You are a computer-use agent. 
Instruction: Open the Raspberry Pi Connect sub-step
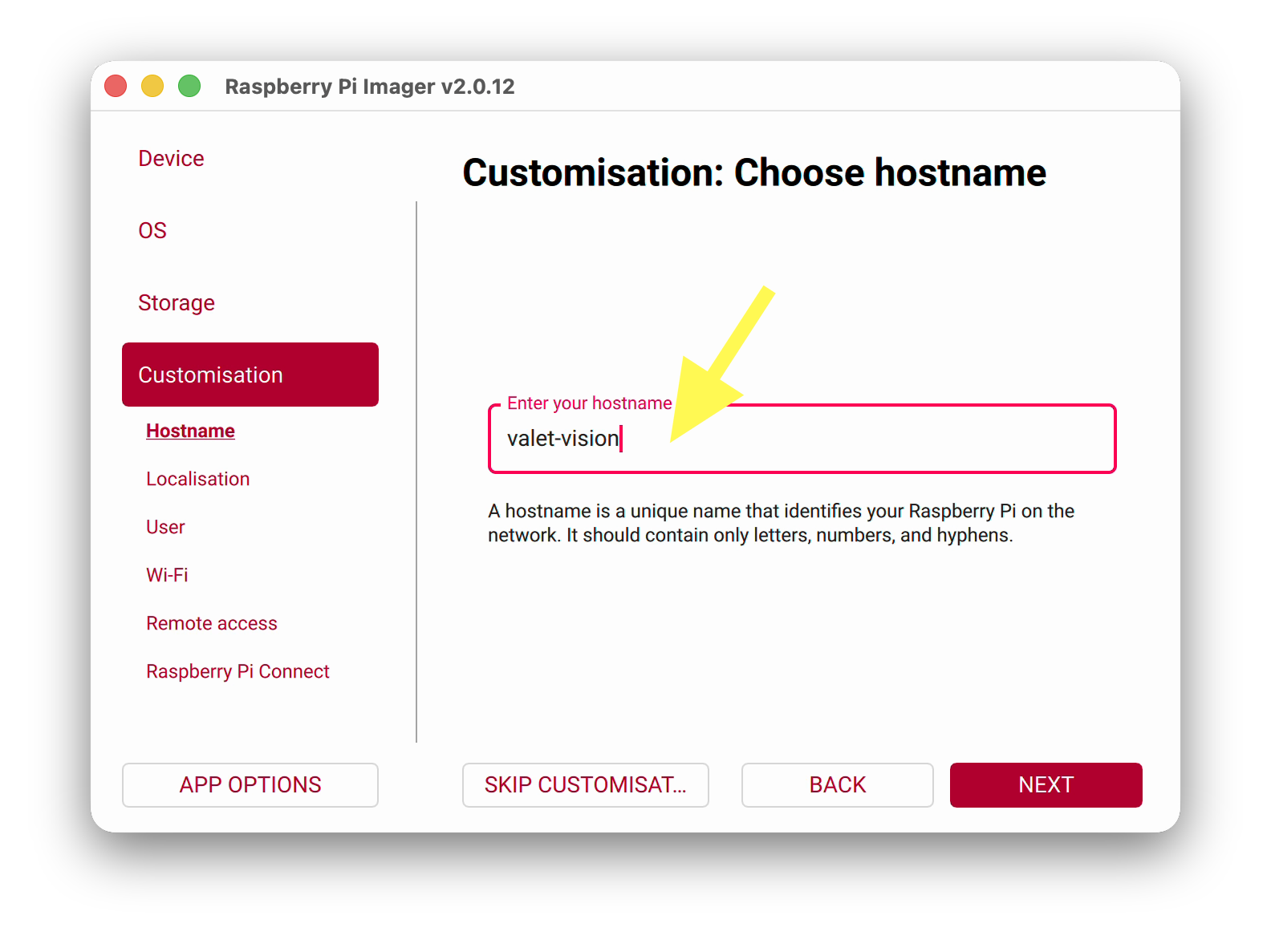(x=238, y=671)
